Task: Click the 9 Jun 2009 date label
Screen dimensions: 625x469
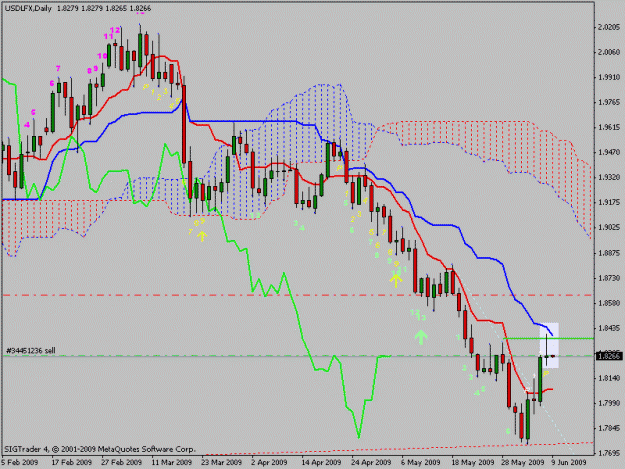Action: 569,462
